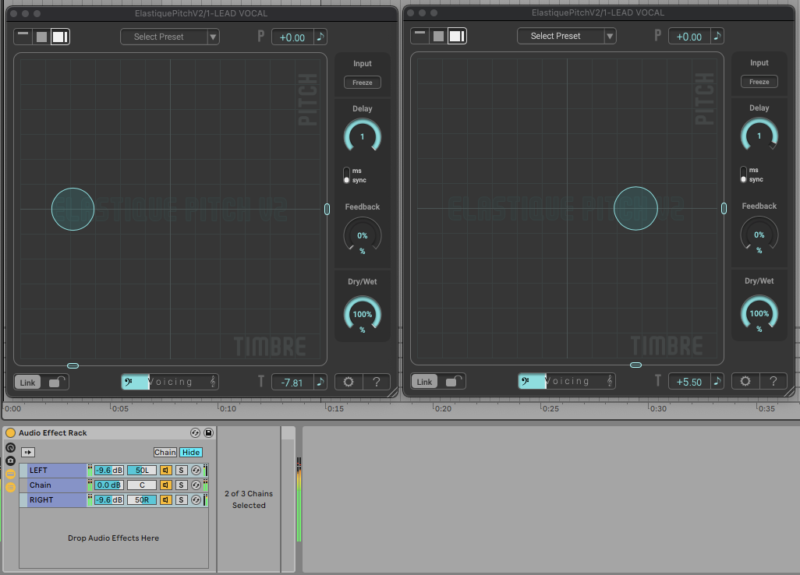The height and width of the screenshot is (575, 800).
Task: Open settings gear in left ElastiquePitch window
Action: 348,381
